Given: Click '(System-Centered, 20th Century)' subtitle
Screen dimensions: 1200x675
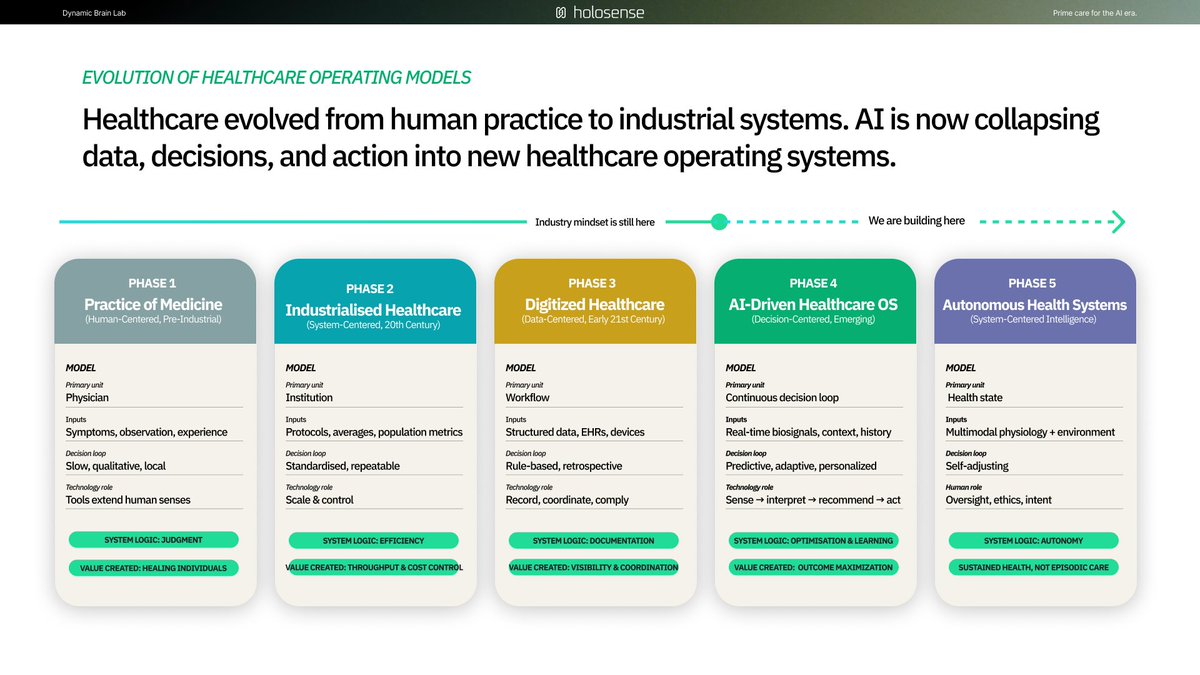Looking at the screenshot, I should coord(375,325).
